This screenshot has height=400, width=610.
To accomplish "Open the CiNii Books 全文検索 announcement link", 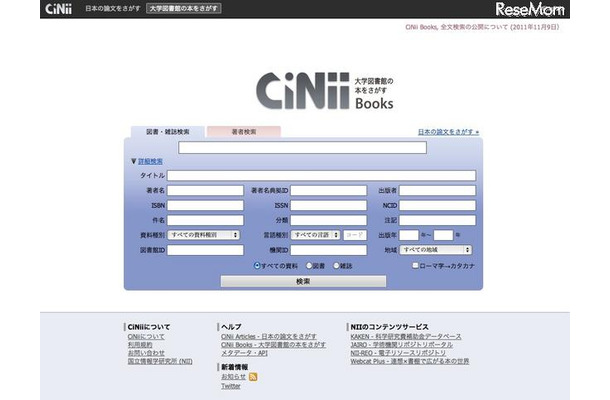I will click(x=482, y=27).
